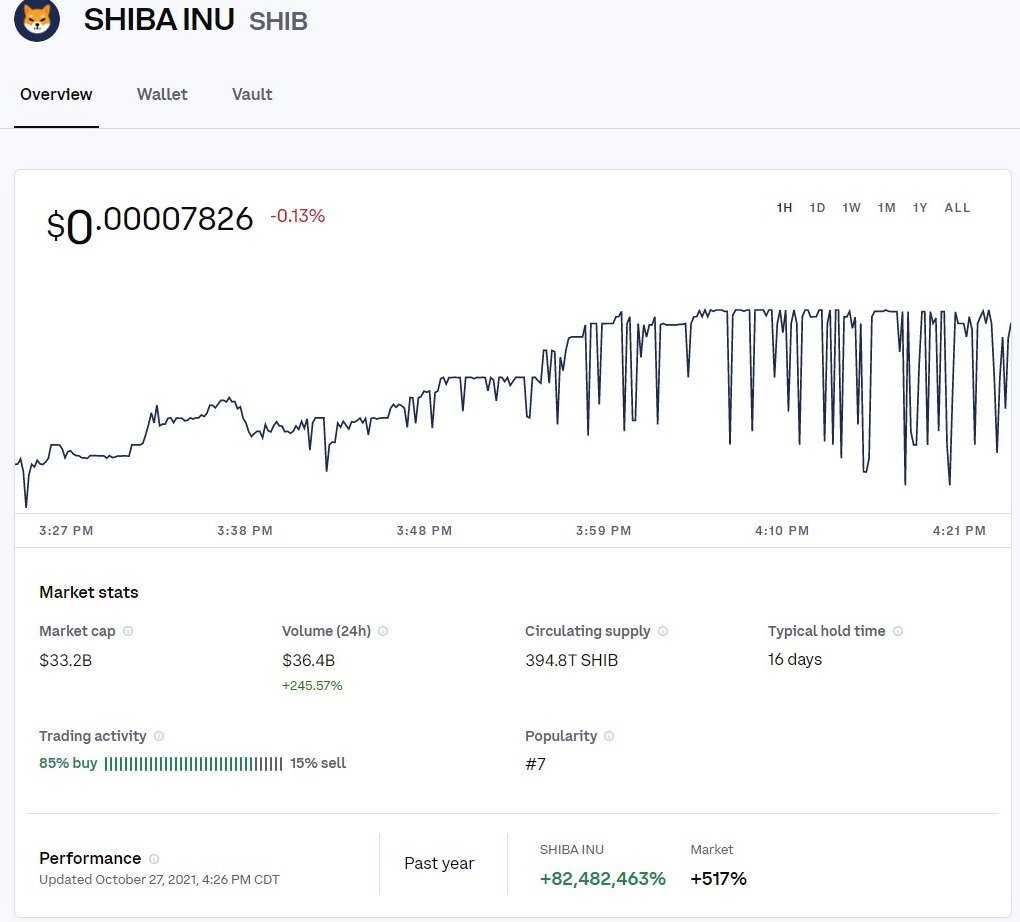Switch to the Wallet tab

coord(162,94)
